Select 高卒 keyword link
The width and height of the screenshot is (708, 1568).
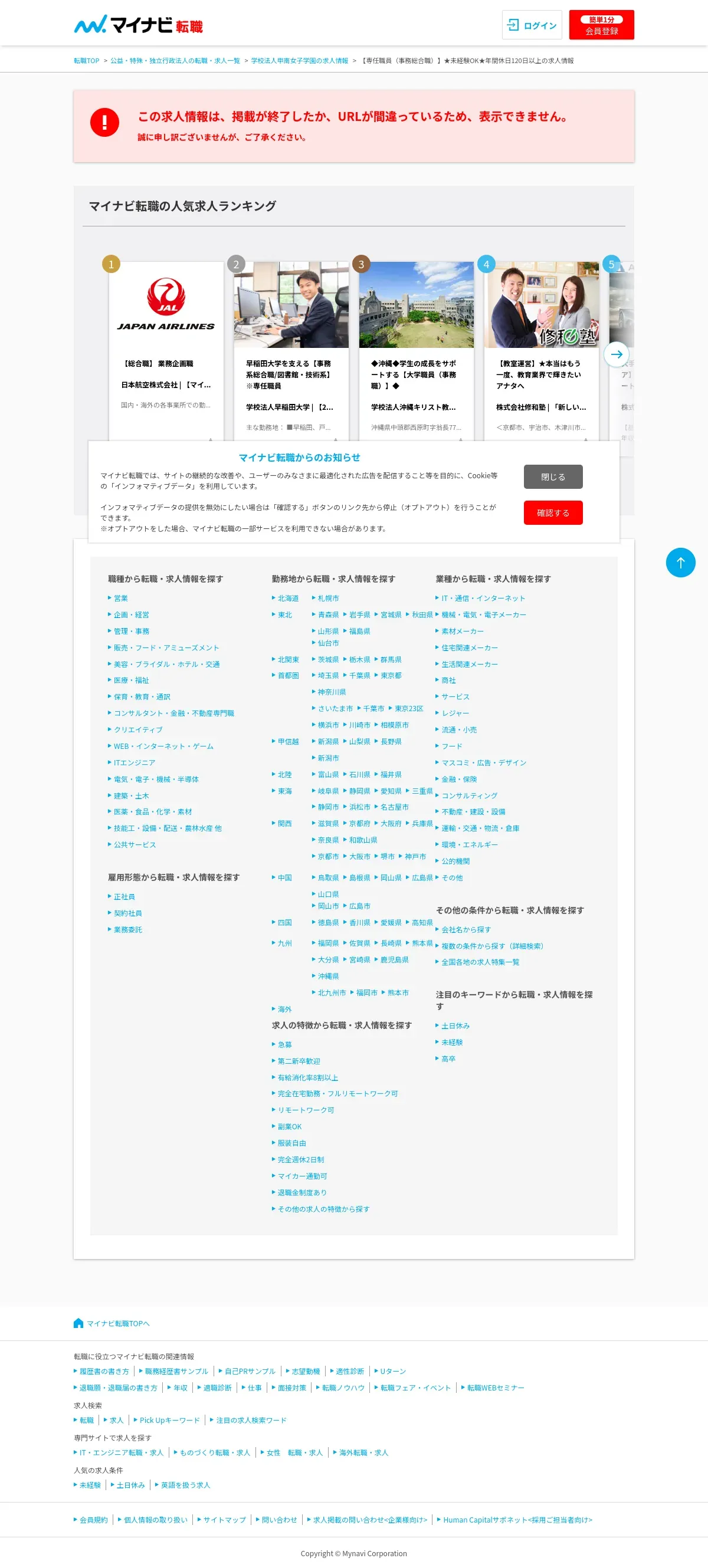pos(448,1059)
